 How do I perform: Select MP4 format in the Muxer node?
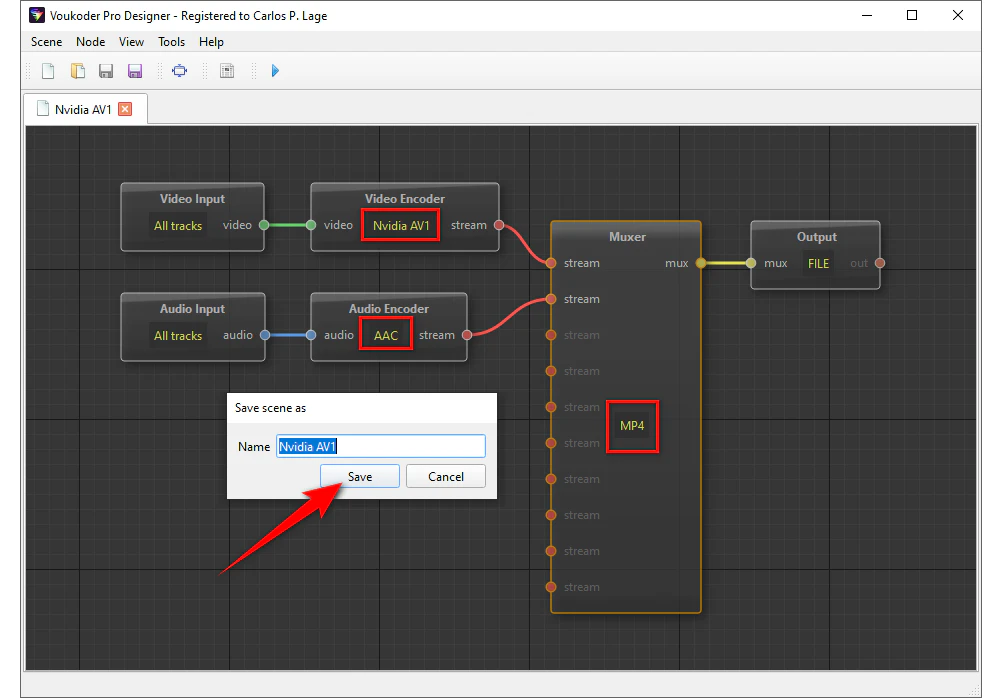tap(632, 426)
